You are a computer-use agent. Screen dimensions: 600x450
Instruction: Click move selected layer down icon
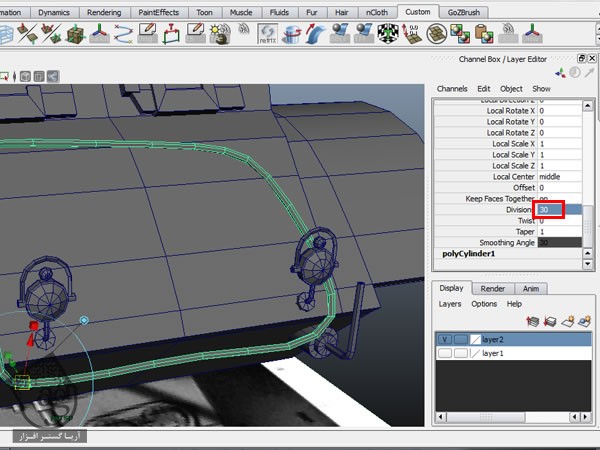[551, 321]
